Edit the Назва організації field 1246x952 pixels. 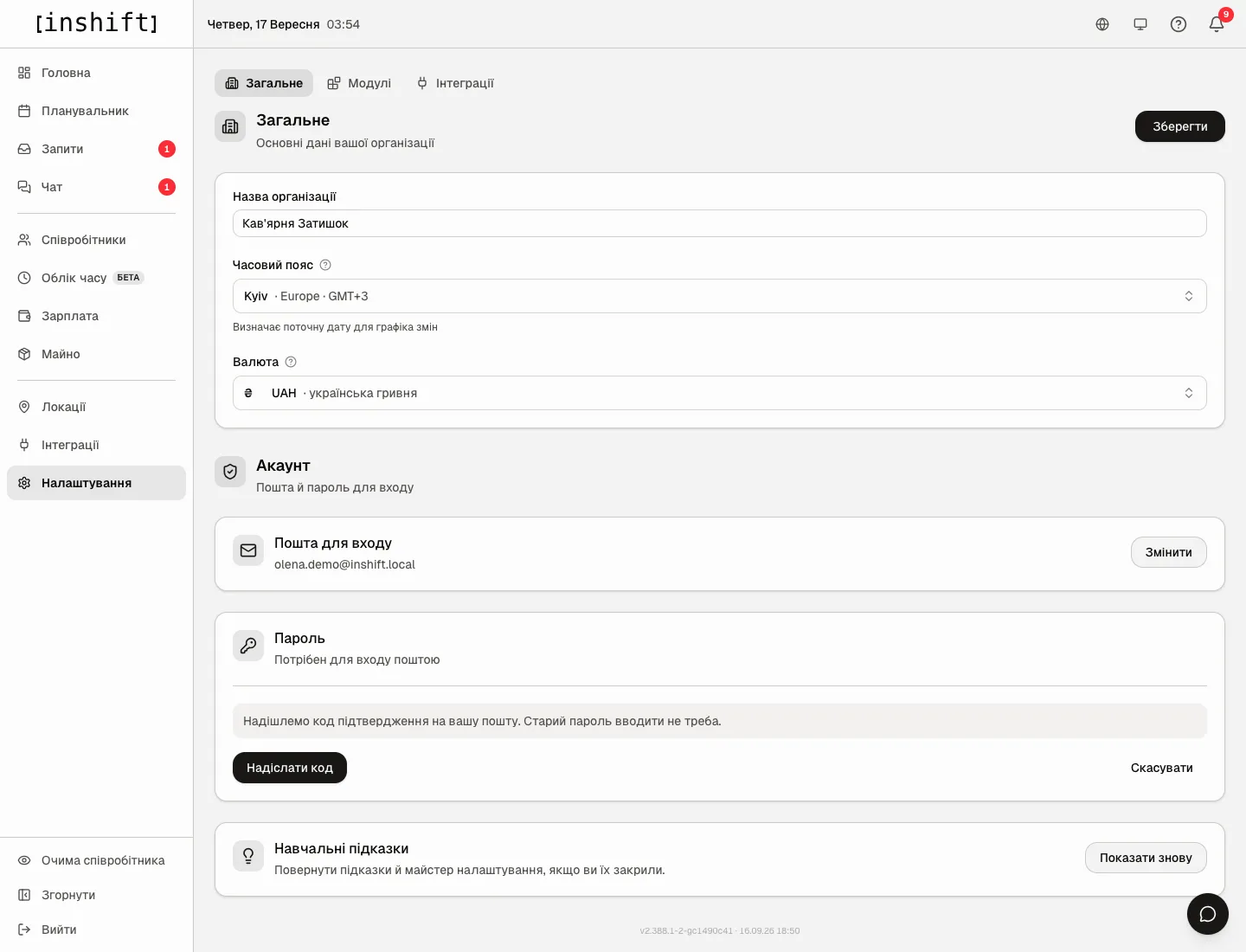point(720,223)
